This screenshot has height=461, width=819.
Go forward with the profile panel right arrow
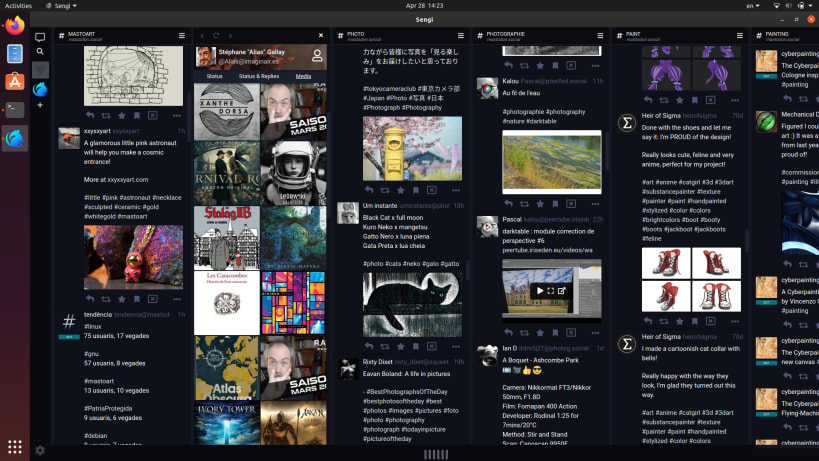click(x=230, y=36)
